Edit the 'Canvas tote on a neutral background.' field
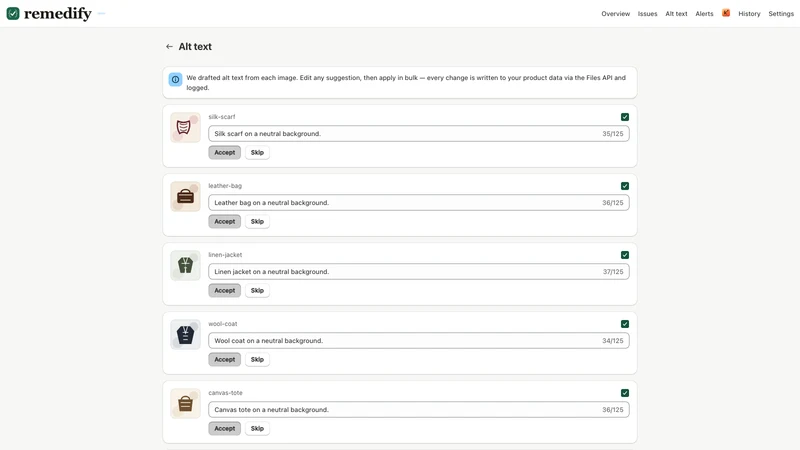The height and width of the screenshot is (450, 800). tap(418, 409)
